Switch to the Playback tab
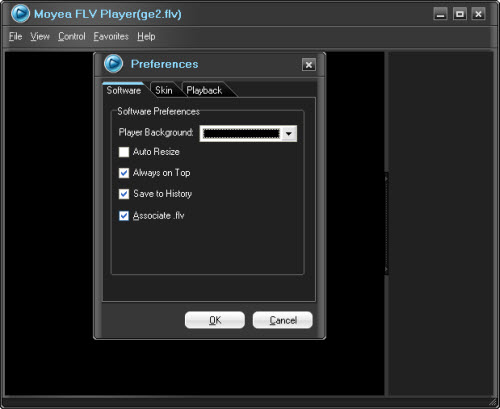Image resolution: width=500 pixels, height=409 pixels. pos(204,90)
